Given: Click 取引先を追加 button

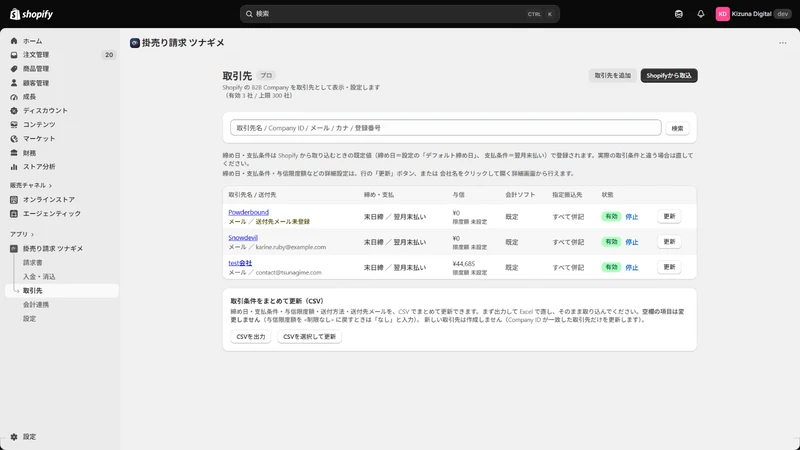Looking at the screenshot, I should click(x=612, y=76).
